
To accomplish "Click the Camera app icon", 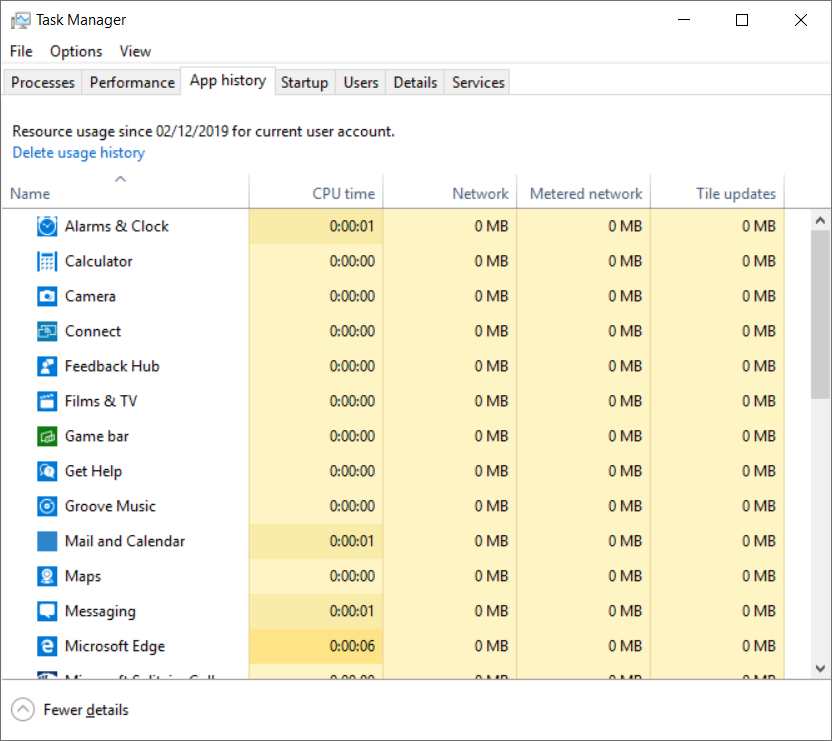I will pos(47,296).
